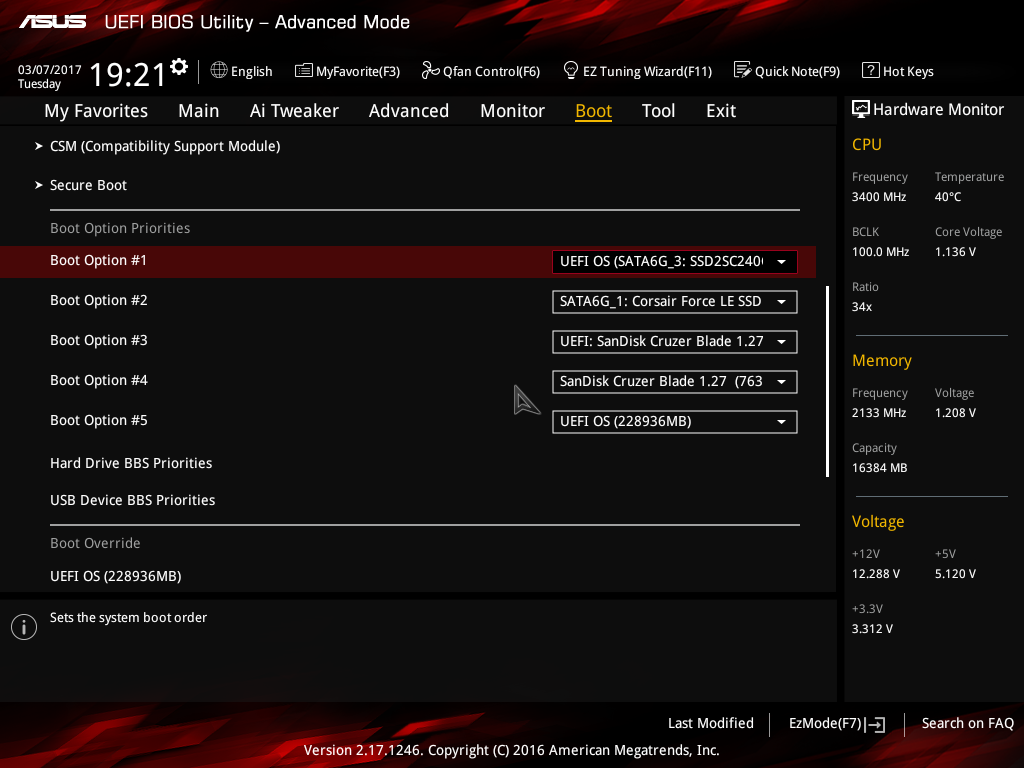Select the Advanced tab
This screenshot has height=768, width=1024.
[409, 111]
